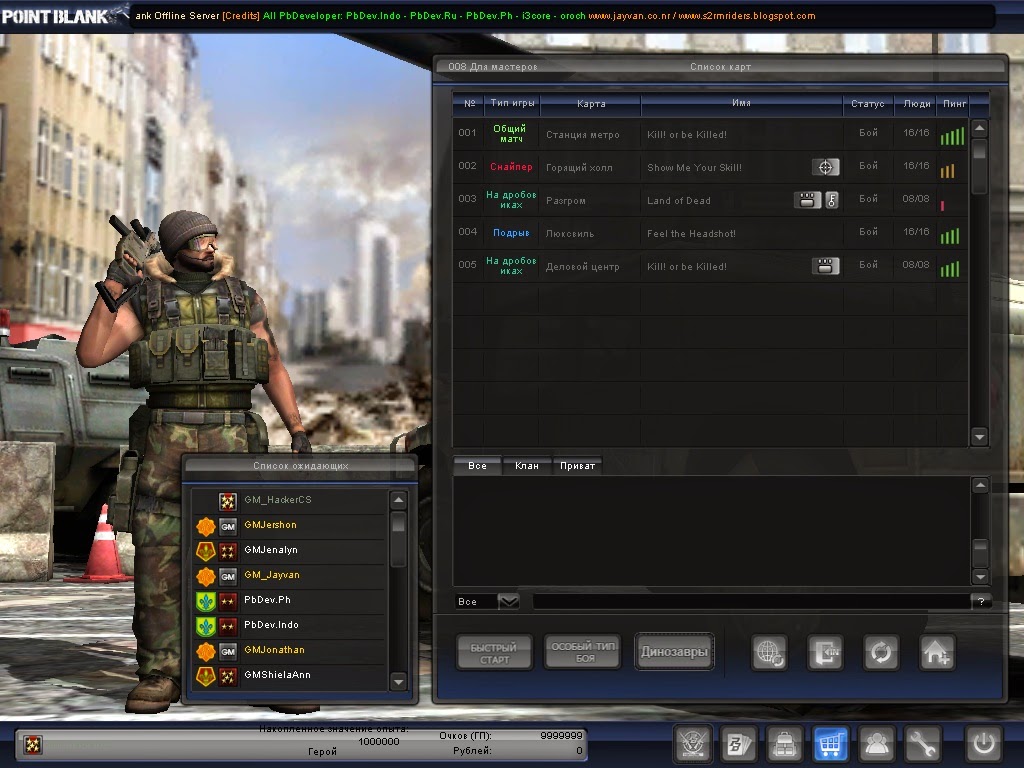Open settings via wrench icon
The height and width of the screenshot is (768, 1024).
922,743
